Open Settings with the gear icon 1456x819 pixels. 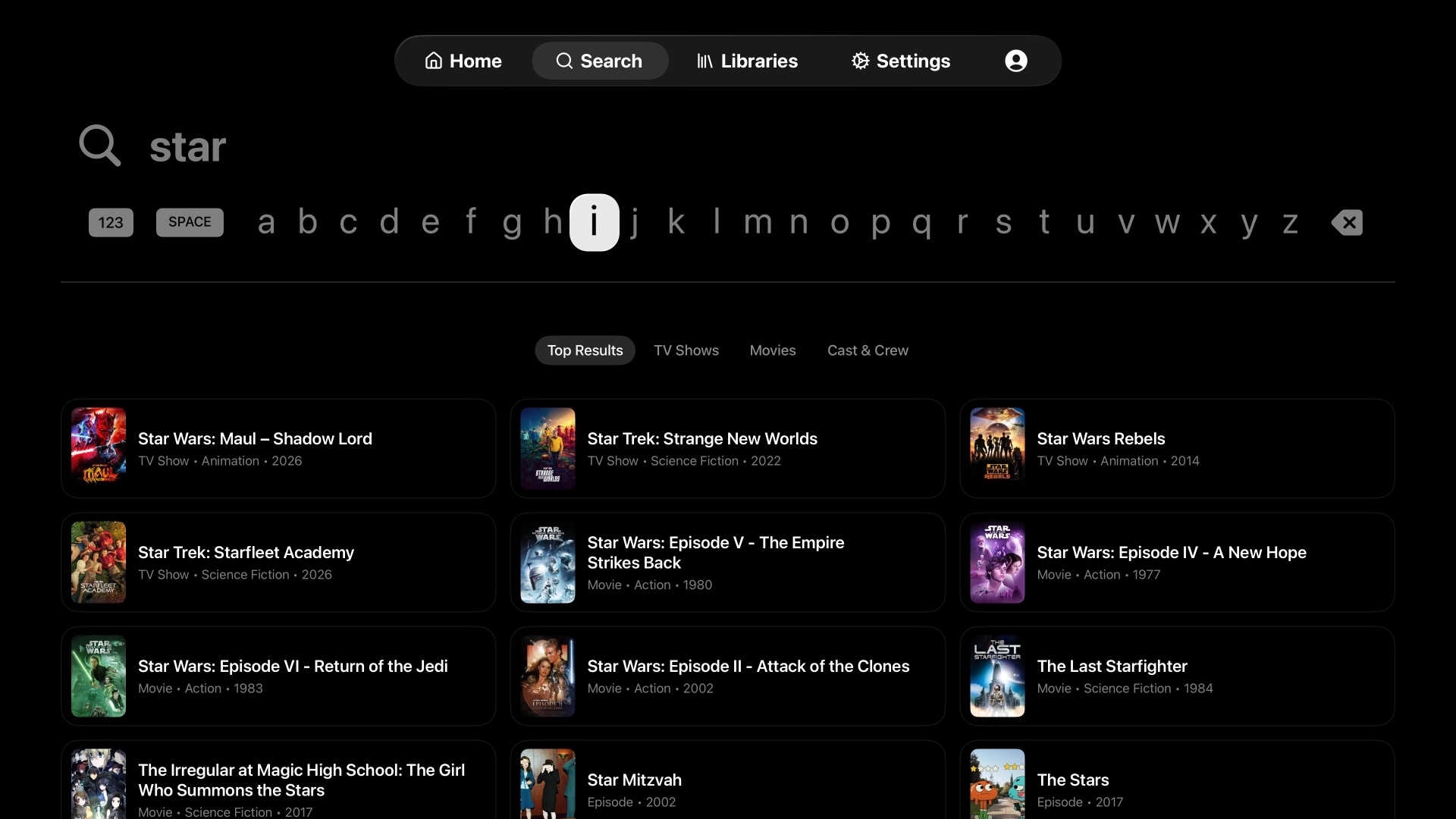click(900, 61)
